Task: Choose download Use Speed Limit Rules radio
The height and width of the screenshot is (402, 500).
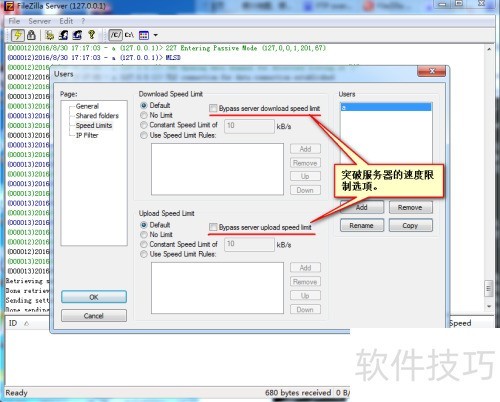Action: [144, 135]
